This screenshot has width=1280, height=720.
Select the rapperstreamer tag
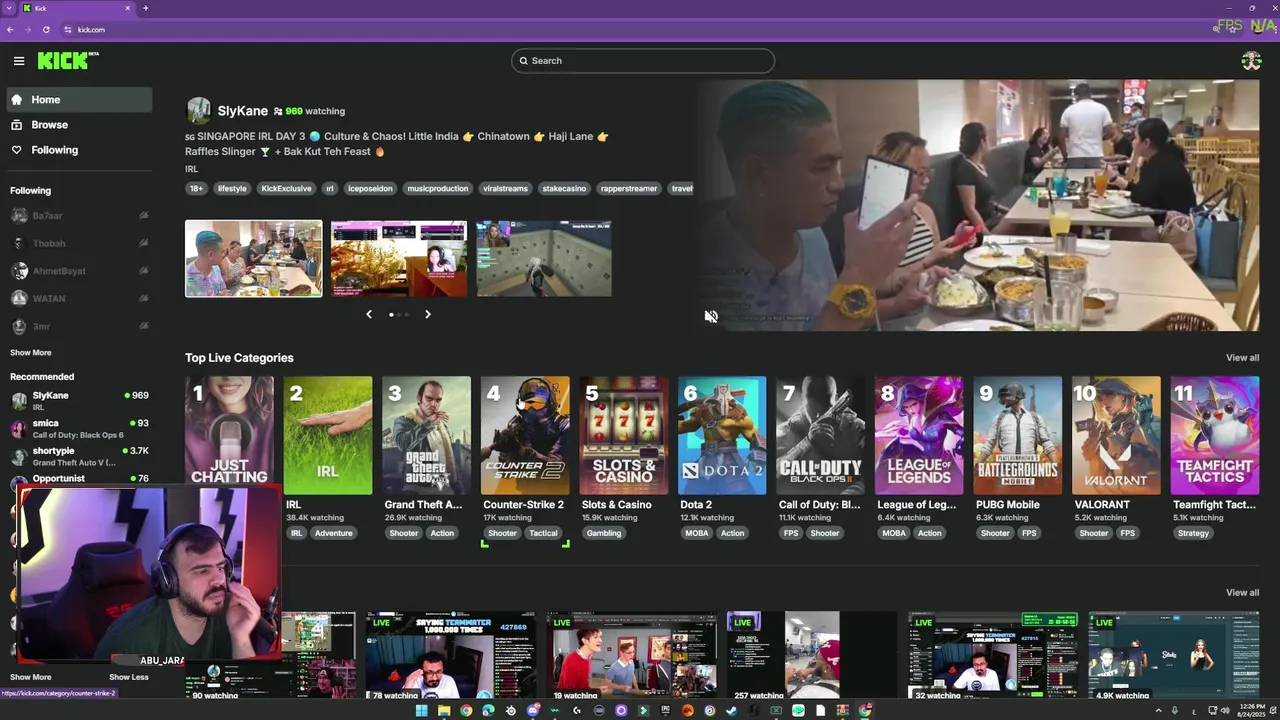tap(629, 189)
